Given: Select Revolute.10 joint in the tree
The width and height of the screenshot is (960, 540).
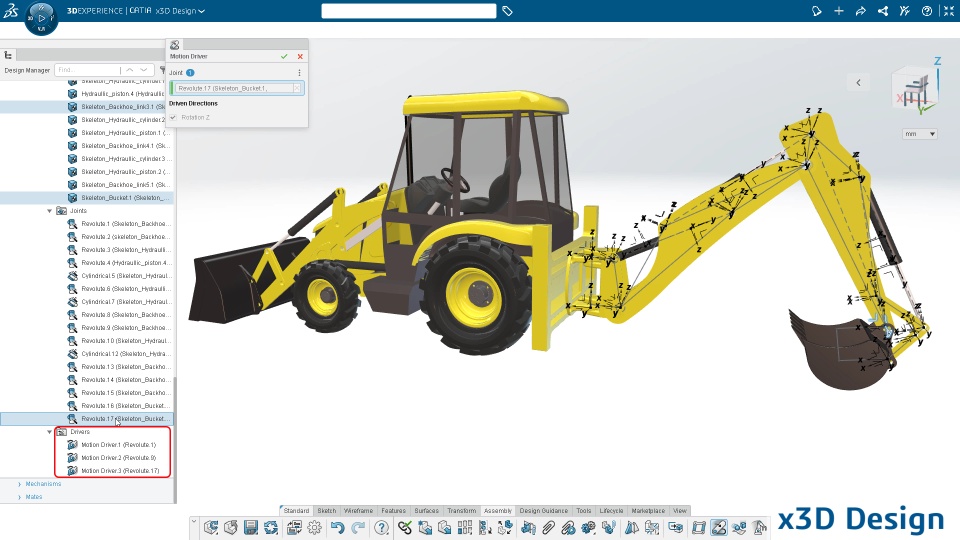Looking at the screenshot, I should click(119, 341).
